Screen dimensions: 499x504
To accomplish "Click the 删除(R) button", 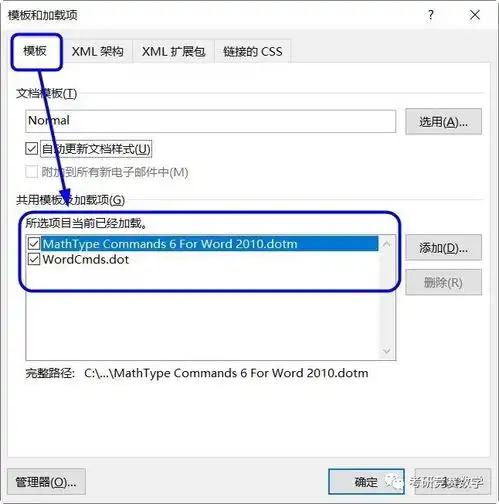I will pos(443,283).
